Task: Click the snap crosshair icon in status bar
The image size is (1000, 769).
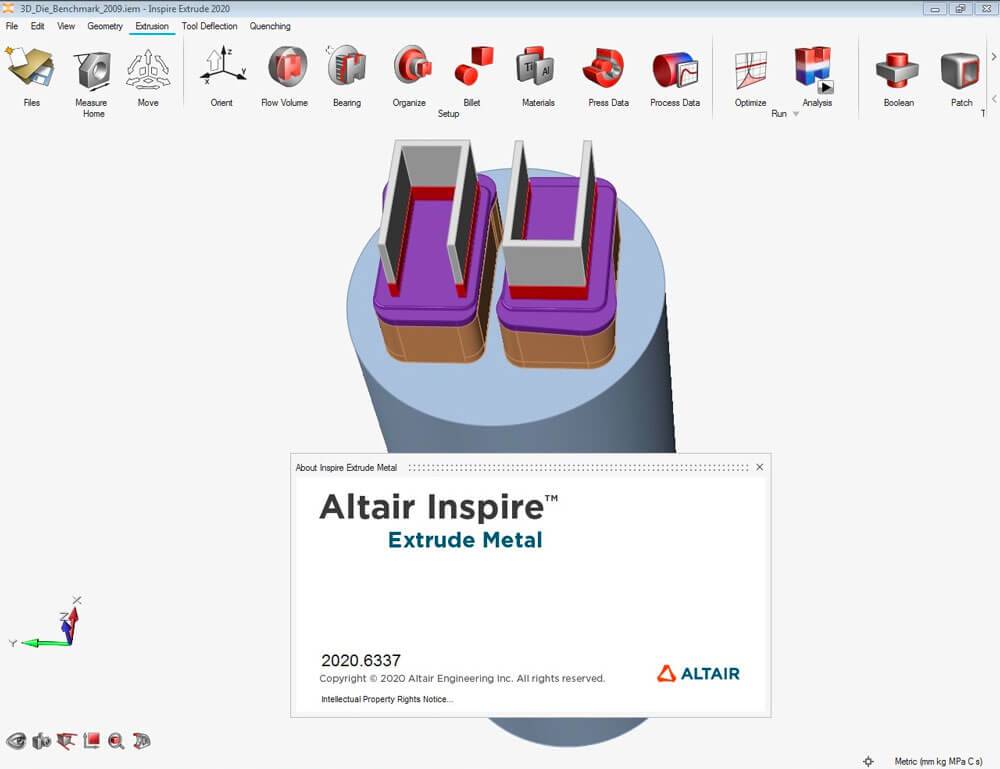Action: 868,761
